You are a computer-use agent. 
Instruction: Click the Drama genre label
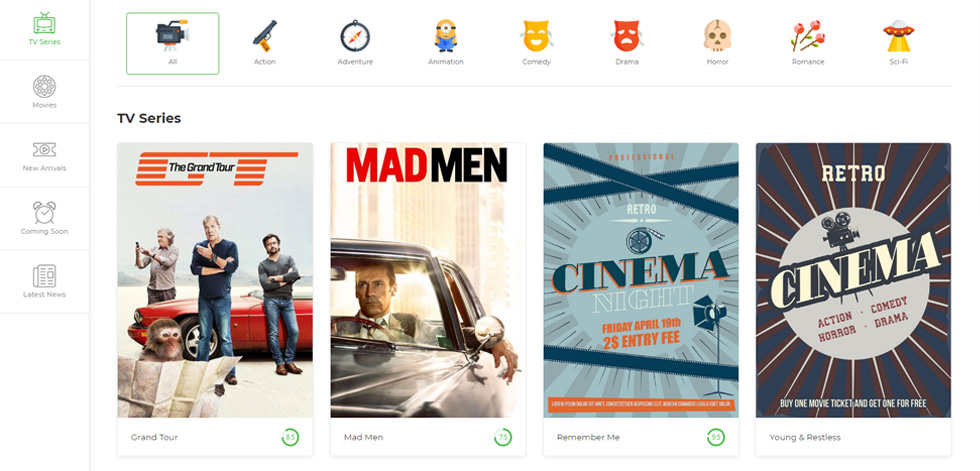tap(627, 62)
